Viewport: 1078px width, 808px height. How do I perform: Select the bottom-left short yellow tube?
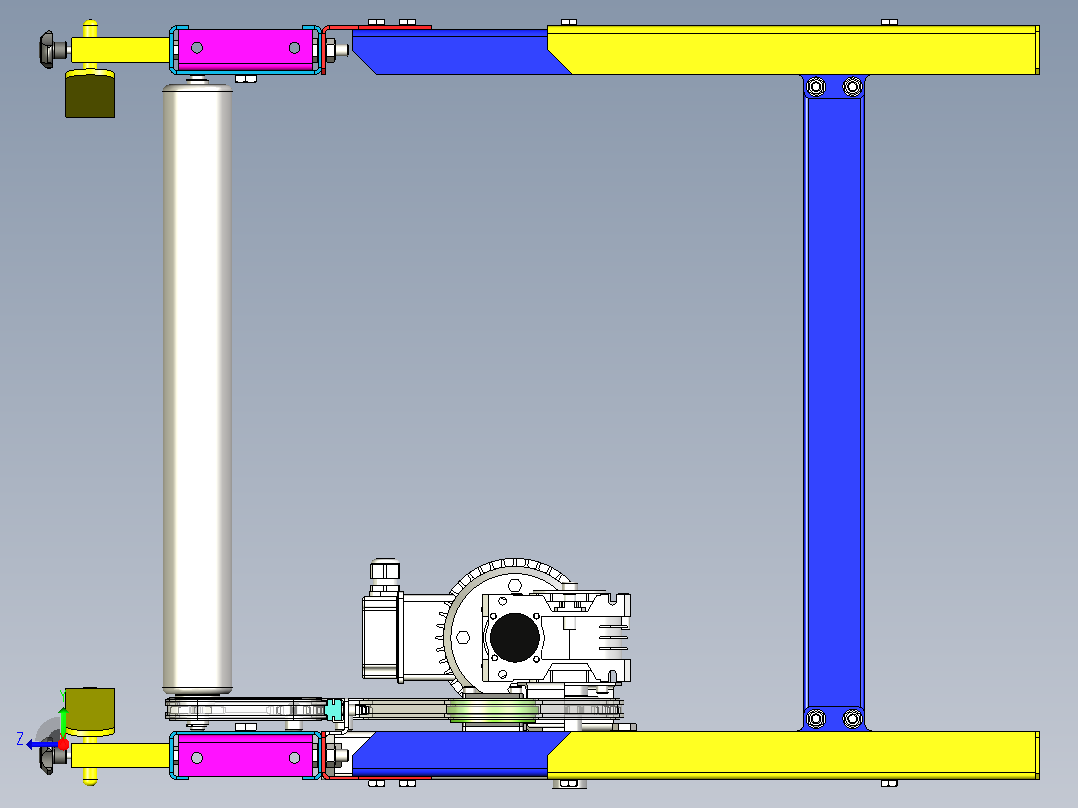[120, 755]
